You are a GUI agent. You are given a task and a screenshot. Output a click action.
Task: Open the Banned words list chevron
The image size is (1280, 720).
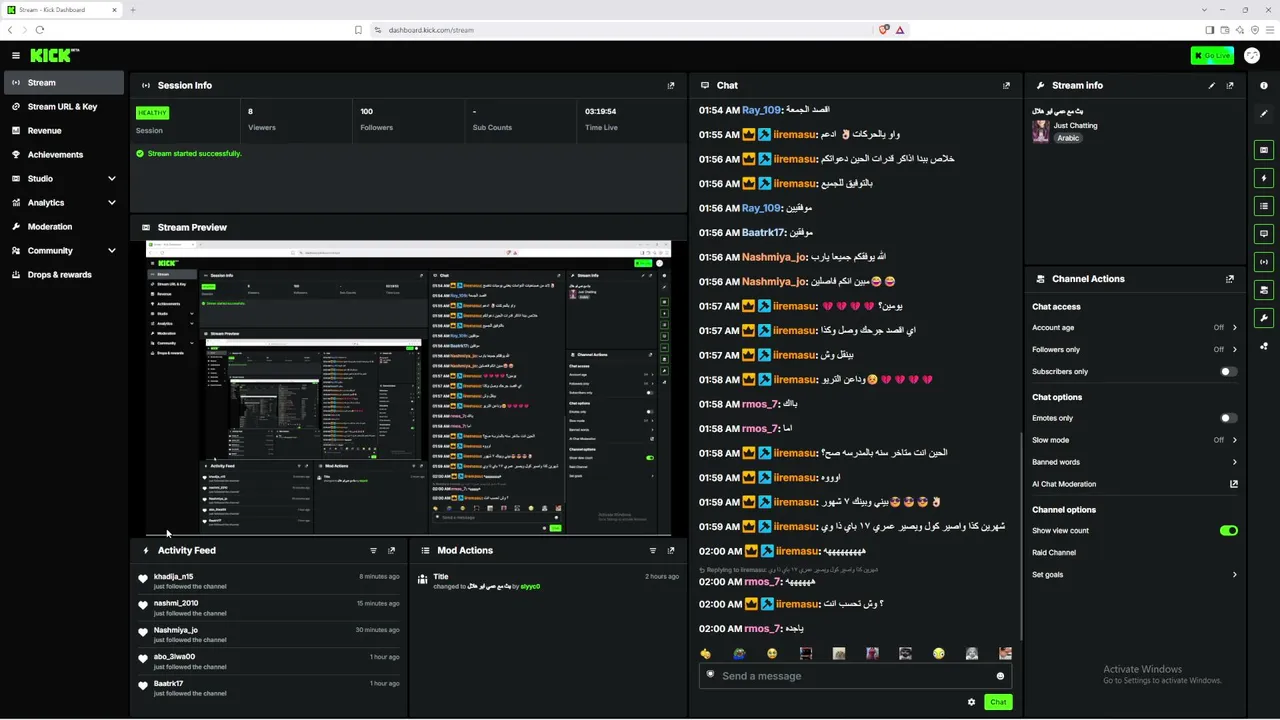coord(1234,462)
